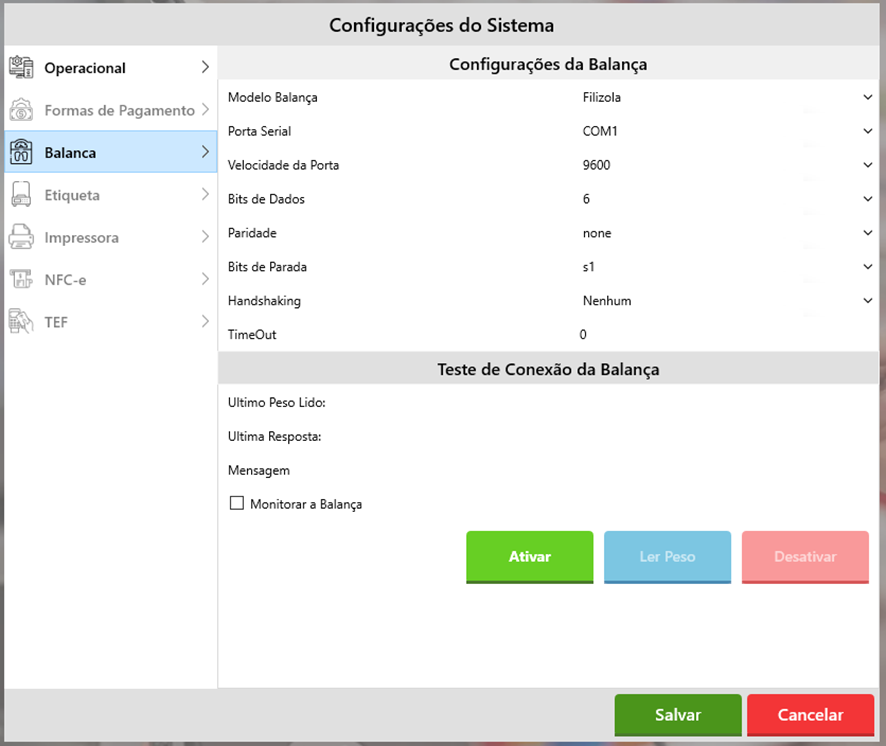Click the Balanca scale icon
Image resolution: width=886 pixels, height=746 pixels.
[x=21, y=152]
